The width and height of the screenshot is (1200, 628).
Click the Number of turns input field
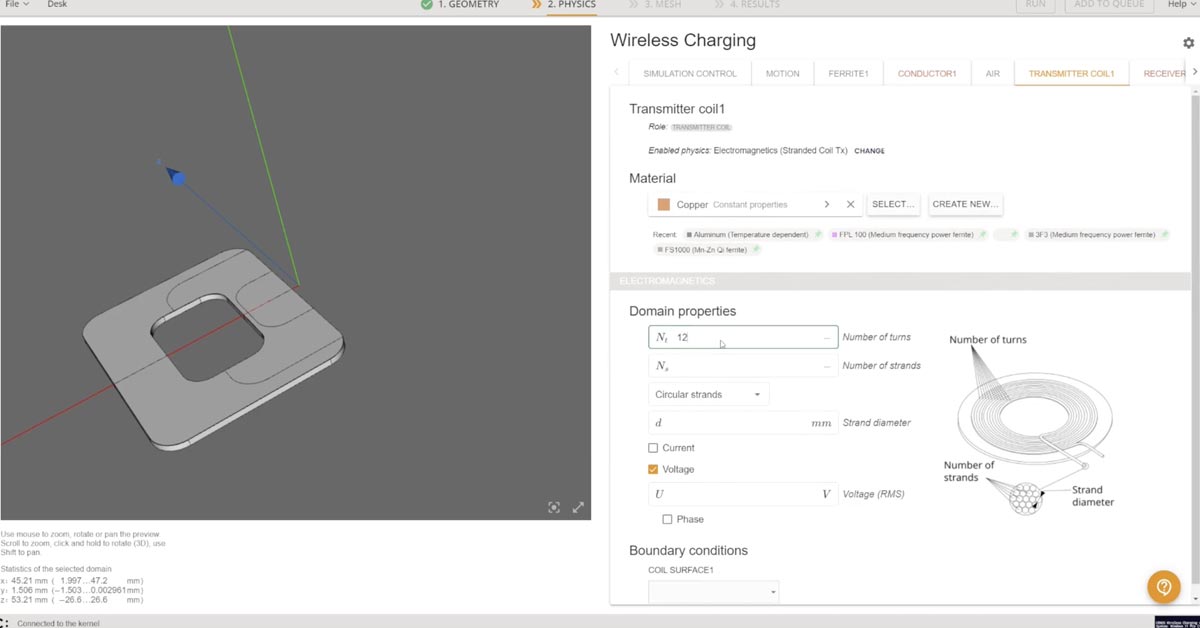point(742,337)
